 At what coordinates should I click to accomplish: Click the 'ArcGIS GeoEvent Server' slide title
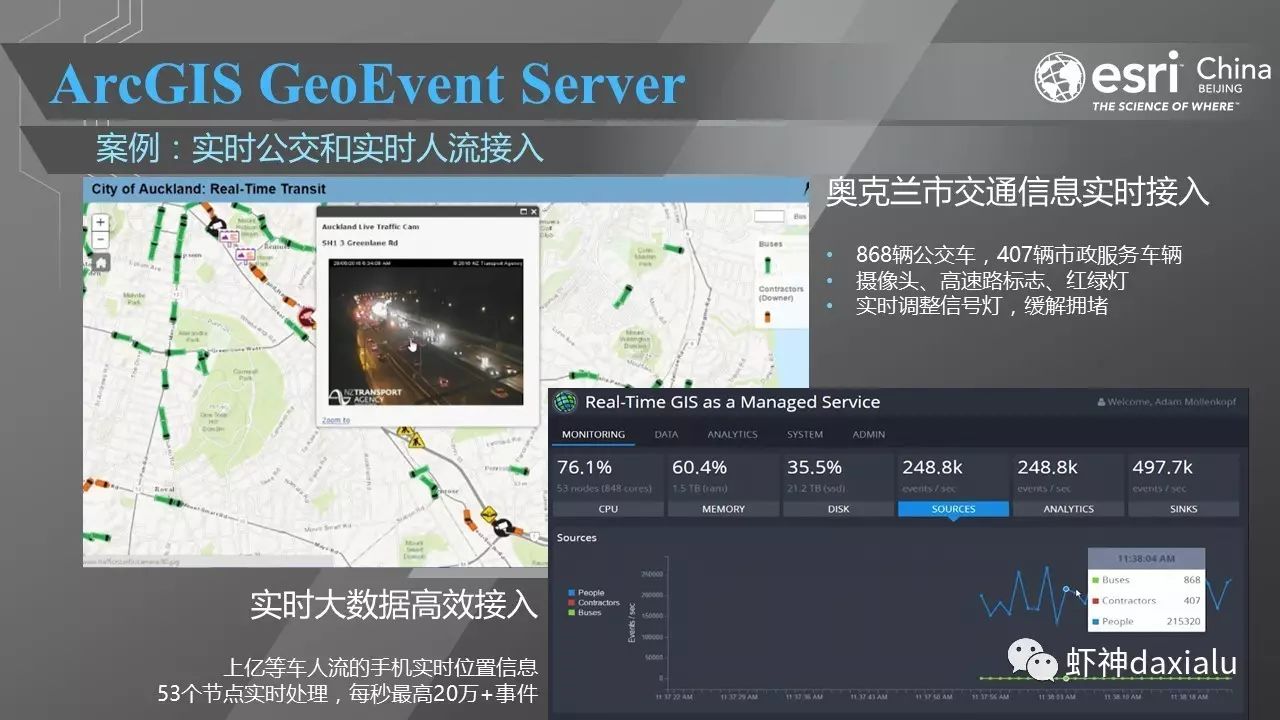(x=368, y=84)
